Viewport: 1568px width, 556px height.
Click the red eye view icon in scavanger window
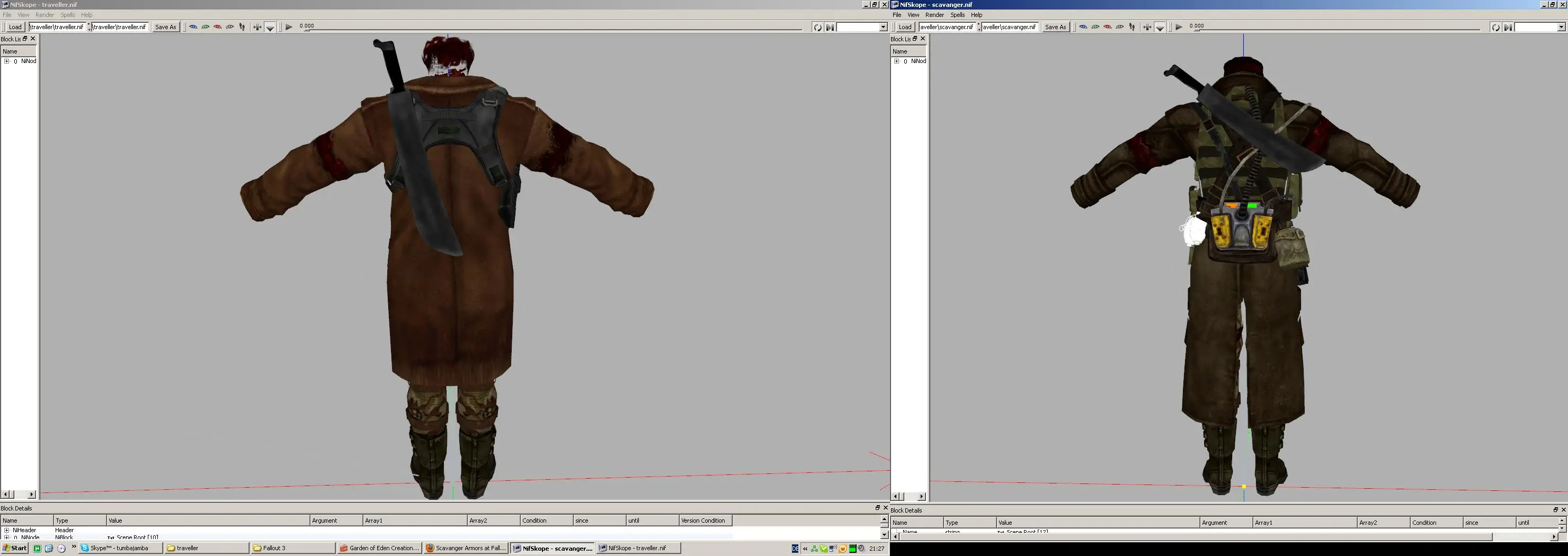1107,27
